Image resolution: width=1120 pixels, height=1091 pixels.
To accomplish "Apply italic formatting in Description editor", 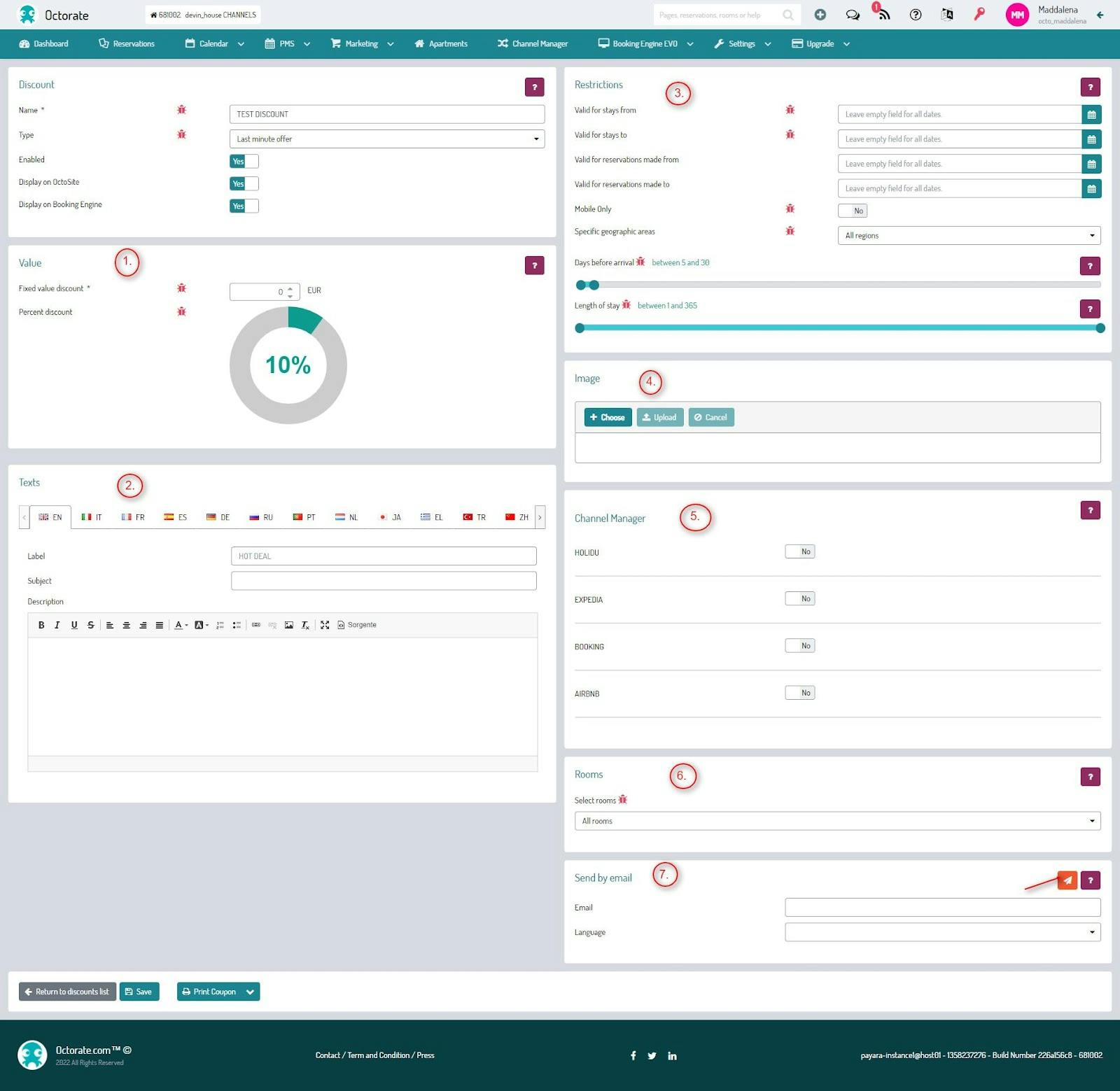I will point(57,625).
